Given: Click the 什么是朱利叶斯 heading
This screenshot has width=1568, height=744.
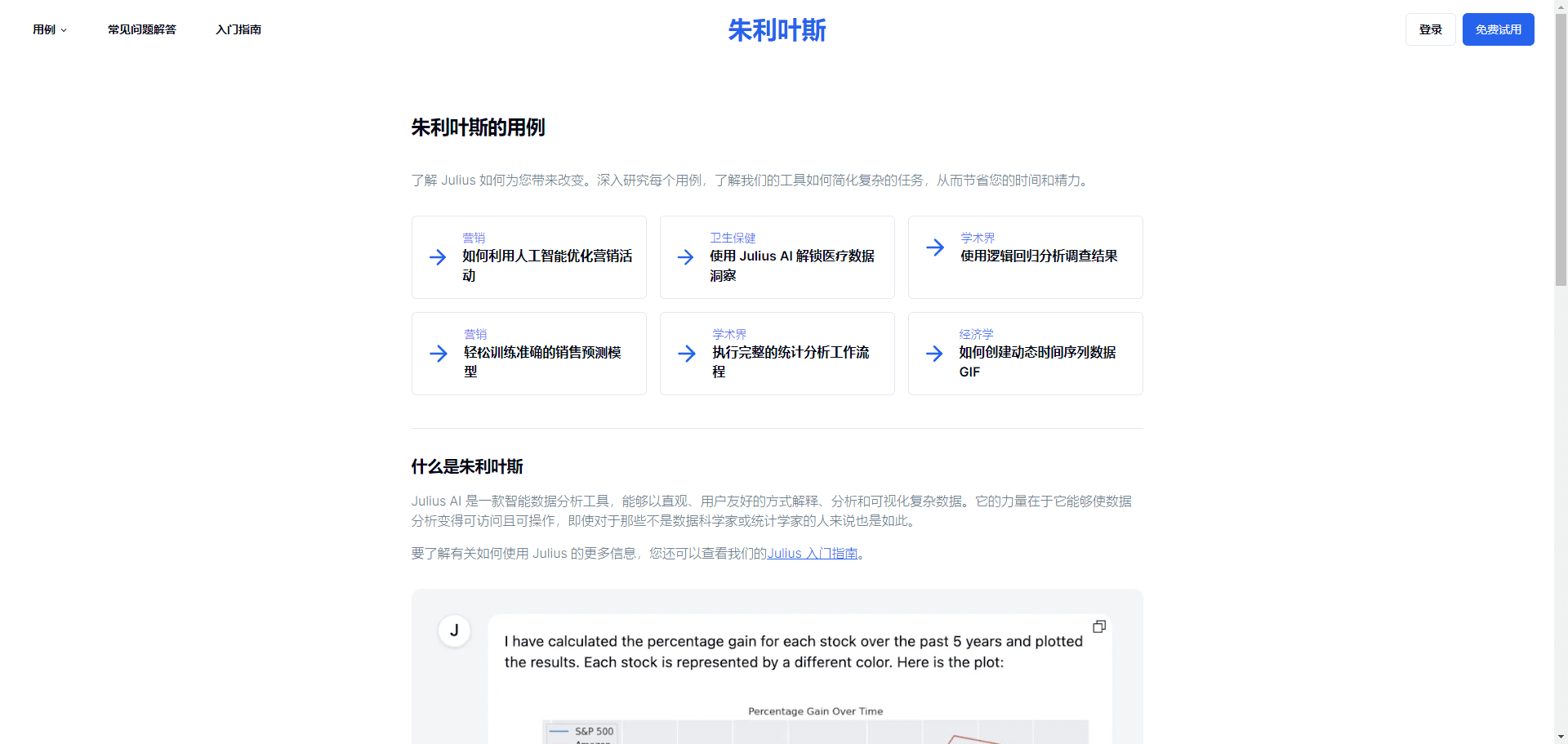Looking at the screenshot, I should 467,466.
